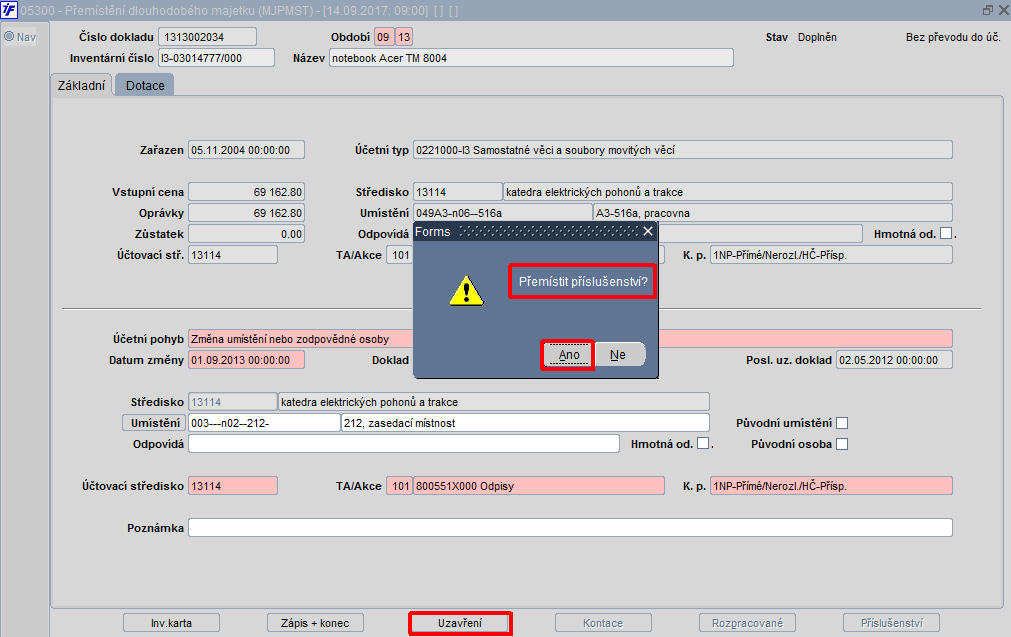Select the Nav radio button
Screen dimensions: 1011x637
click(9, 37)
